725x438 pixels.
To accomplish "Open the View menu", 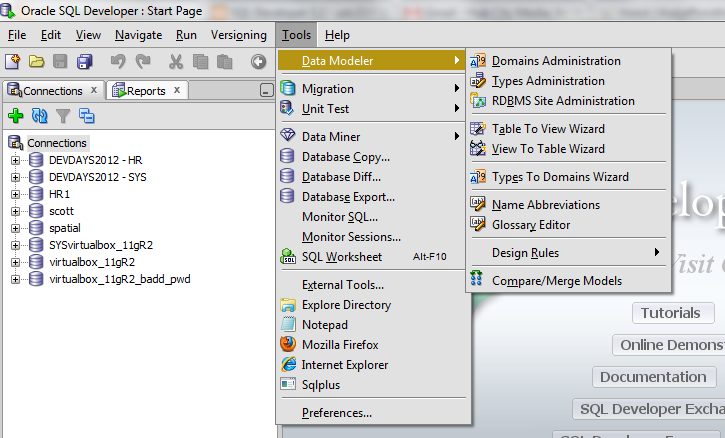I will pos(88,35).
